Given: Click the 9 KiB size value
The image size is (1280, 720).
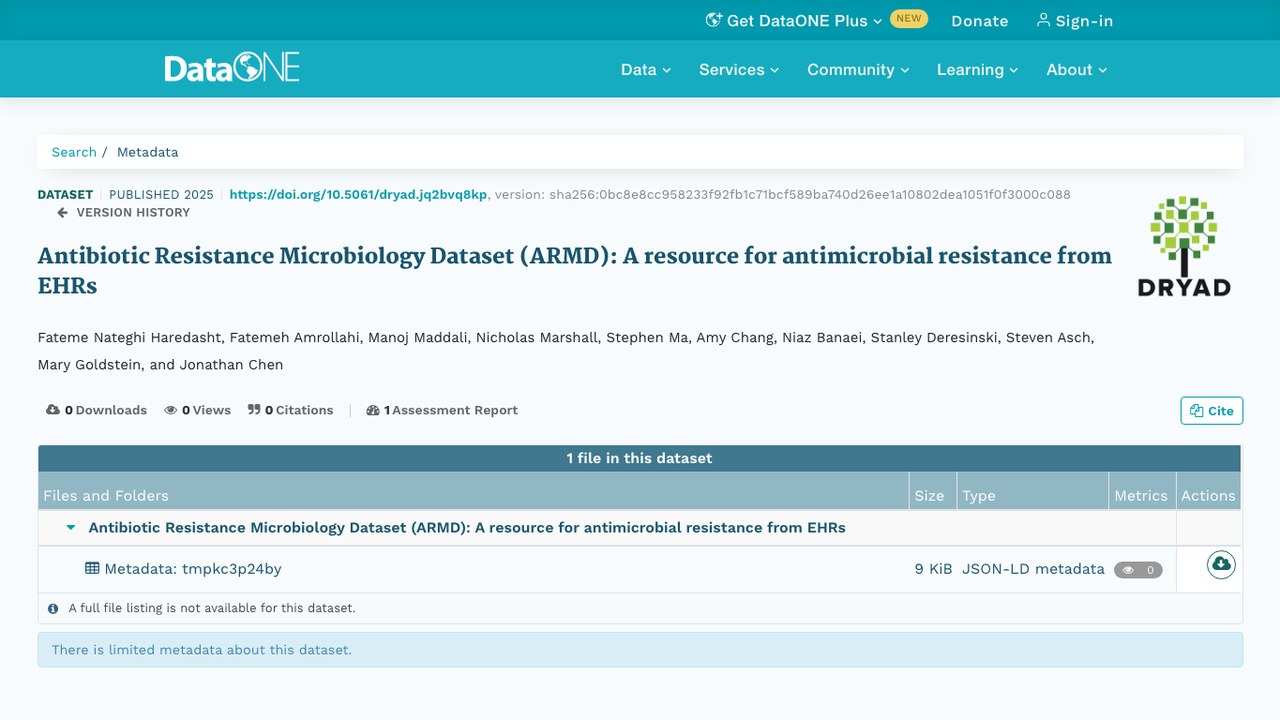Looking at the screenshot, I should click(933, 568).
